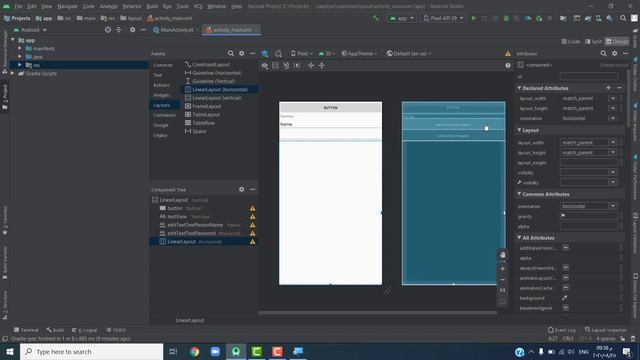Add a declared attribute with plus icon
Screen dimensions: 640x360
tap(608, 88)
